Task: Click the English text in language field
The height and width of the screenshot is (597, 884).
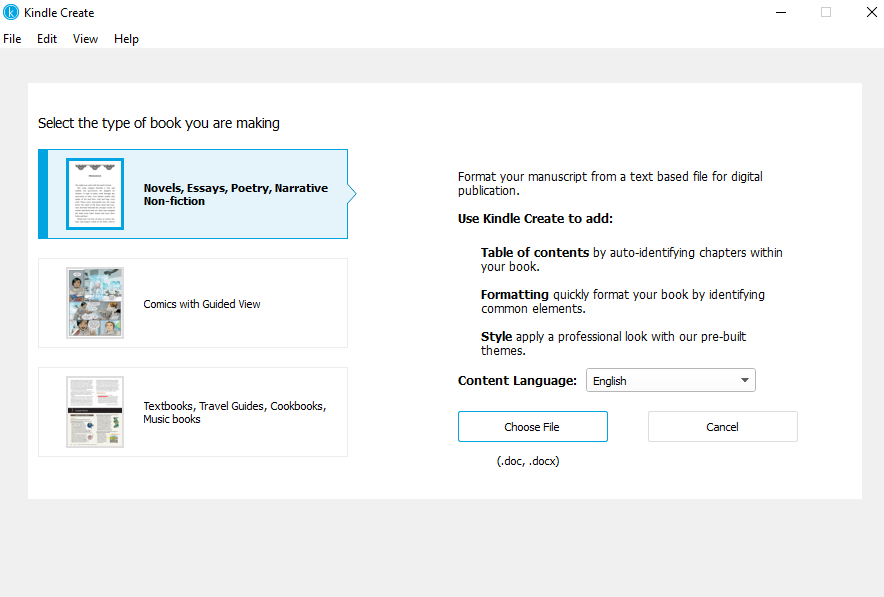Action: pyautogui.click(x=613, y=380)
